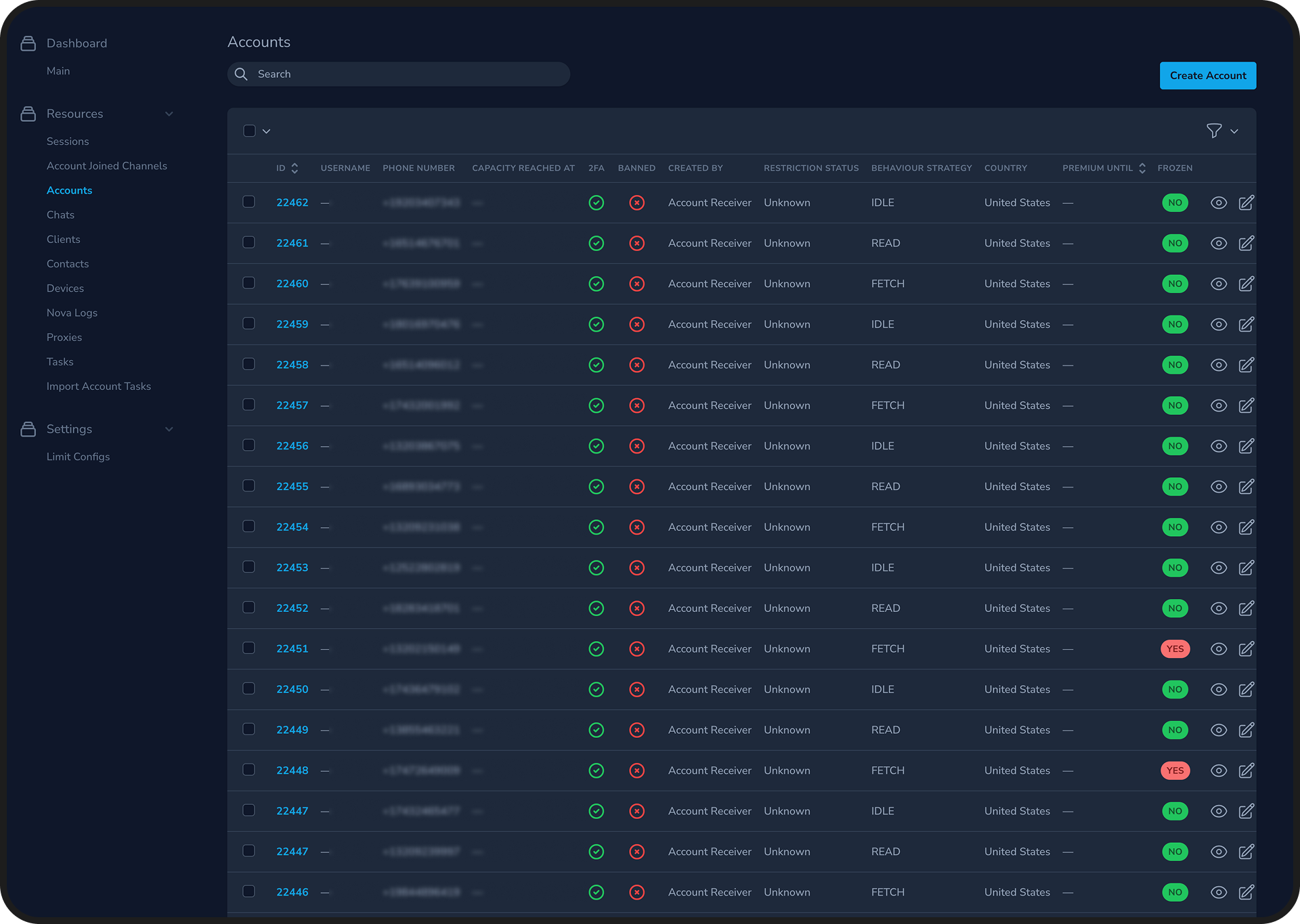Open Import Account Tasks page
Viewport: 1300px width, 924px height.
99,387
